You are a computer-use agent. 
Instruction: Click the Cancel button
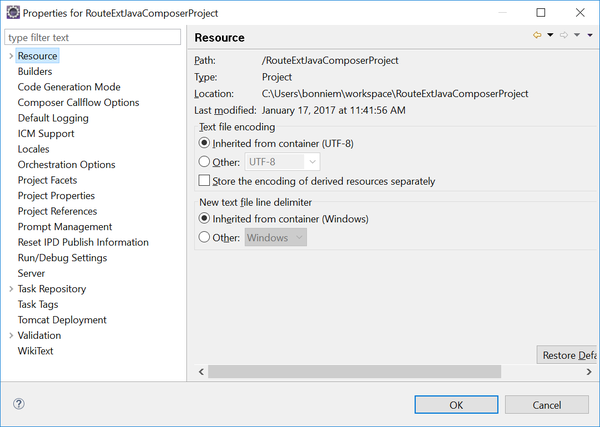point(547,405)
